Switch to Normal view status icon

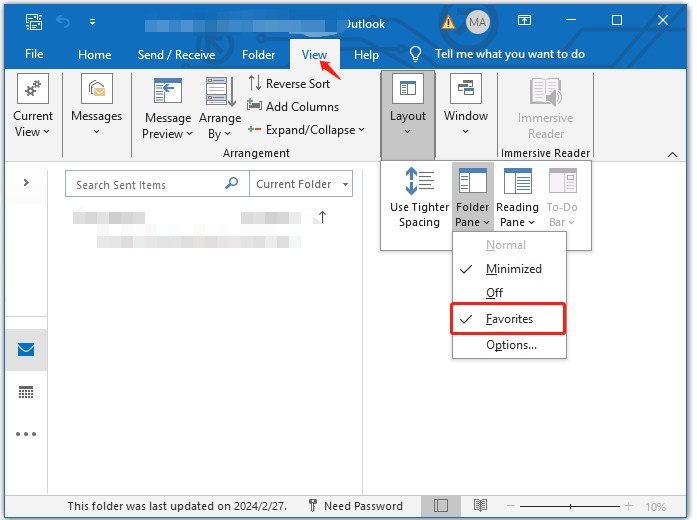pos(441,506)
